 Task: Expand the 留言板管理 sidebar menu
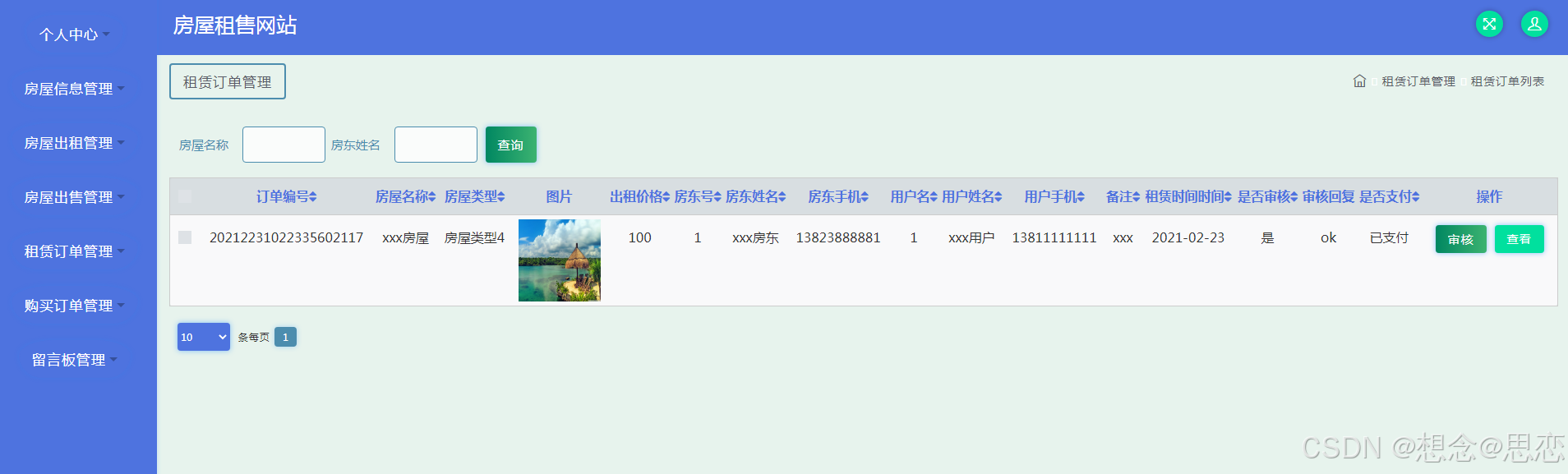pos(74,360)
